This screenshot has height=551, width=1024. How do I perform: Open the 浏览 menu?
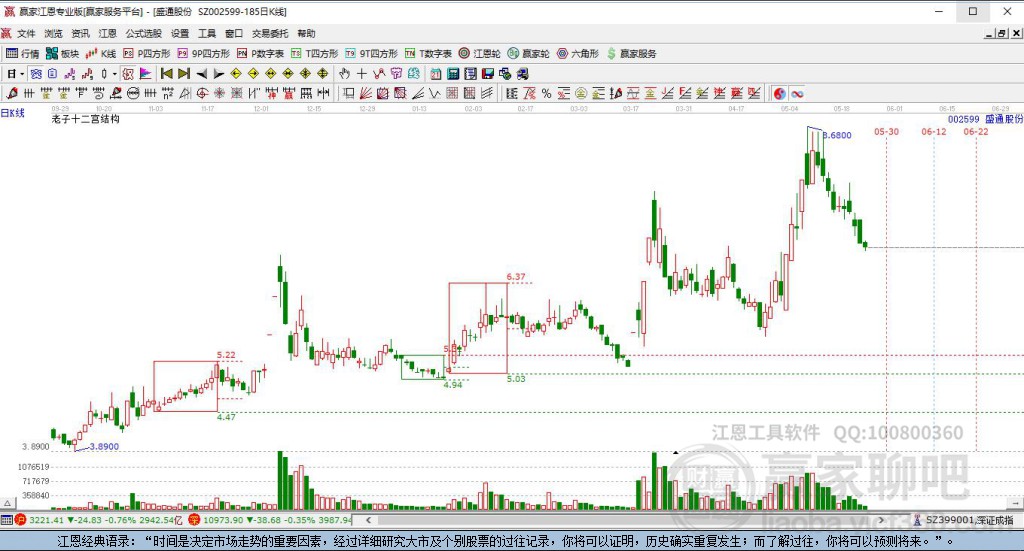point(54,33)
